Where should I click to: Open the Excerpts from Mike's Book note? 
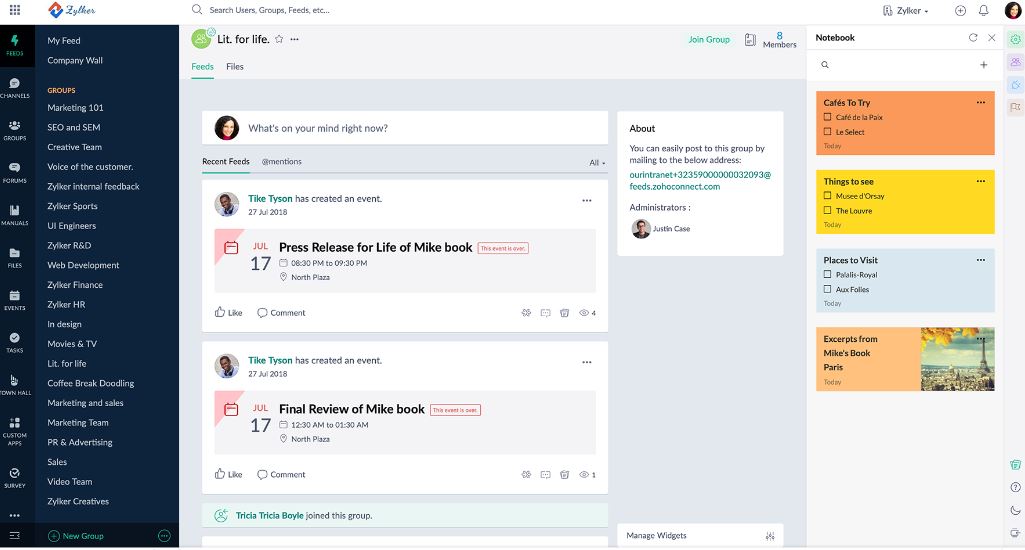pos(905,359)
